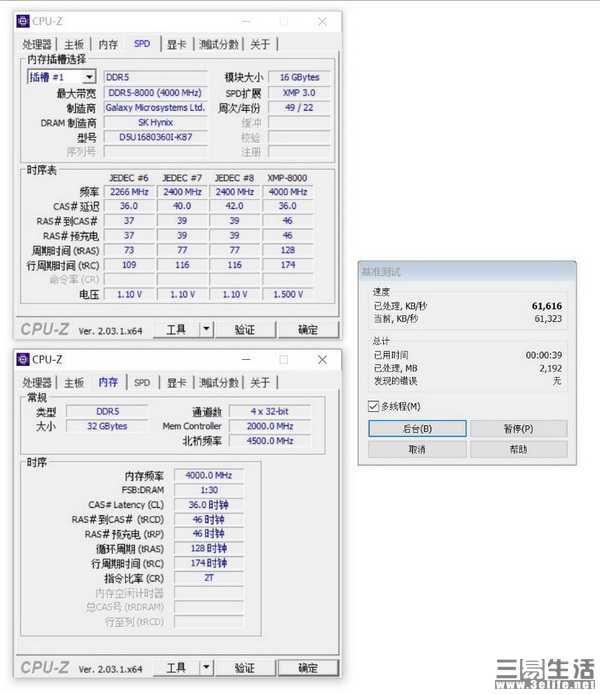Click the 4 x 32-bit channel count value
Image resolution: width=600 pixels, height=694 pixels.
(x=270, y=411)
